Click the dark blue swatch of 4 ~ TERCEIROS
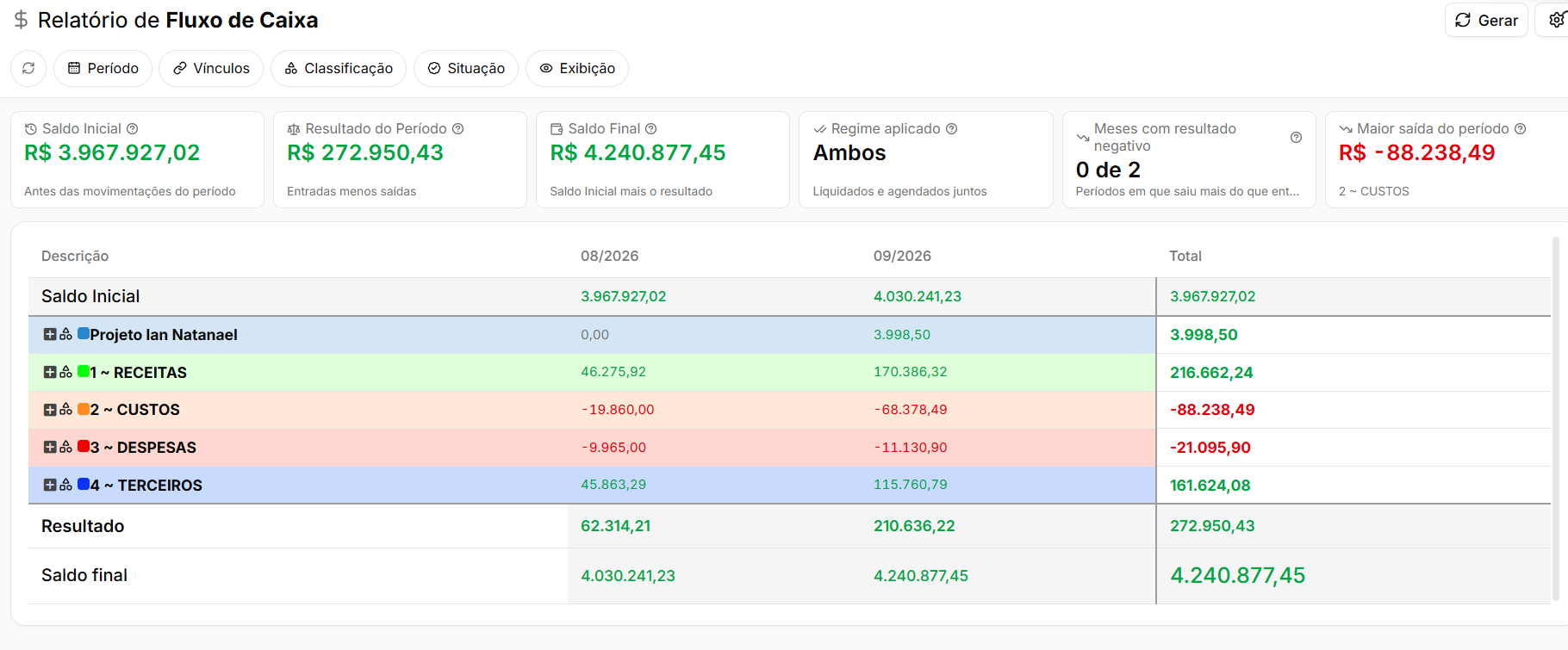The image size is (1568, 650). pos(84,484)
